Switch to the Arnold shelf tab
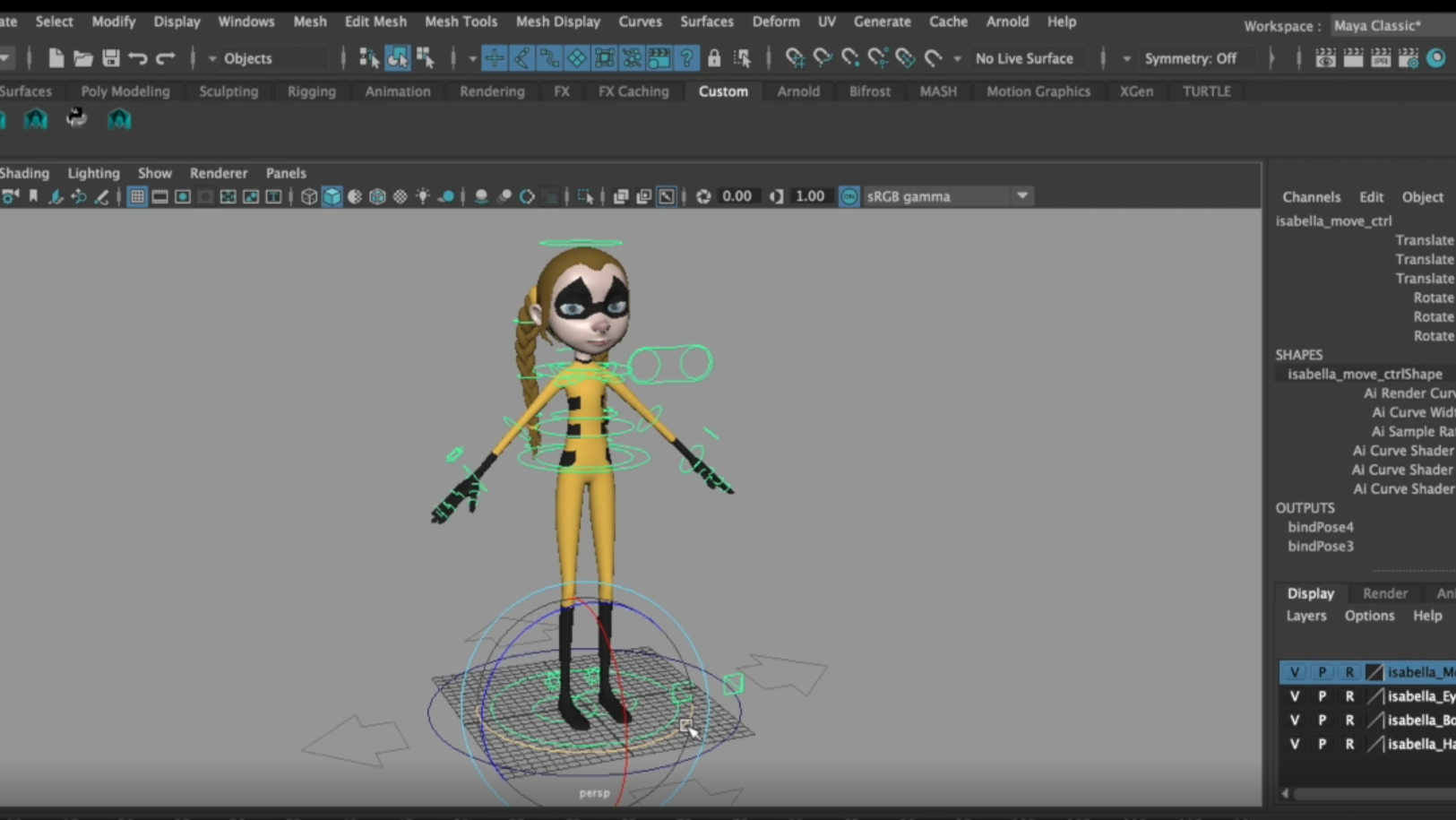 [x=798, y=91]
